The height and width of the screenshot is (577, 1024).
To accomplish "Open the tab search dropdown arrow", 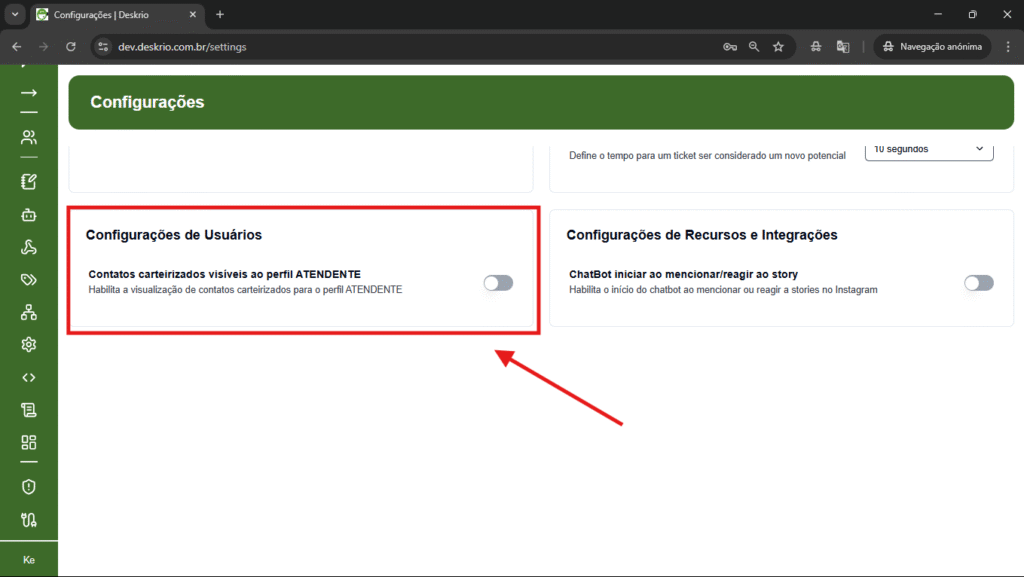I will pyautogui.click(x=14, y=14).
